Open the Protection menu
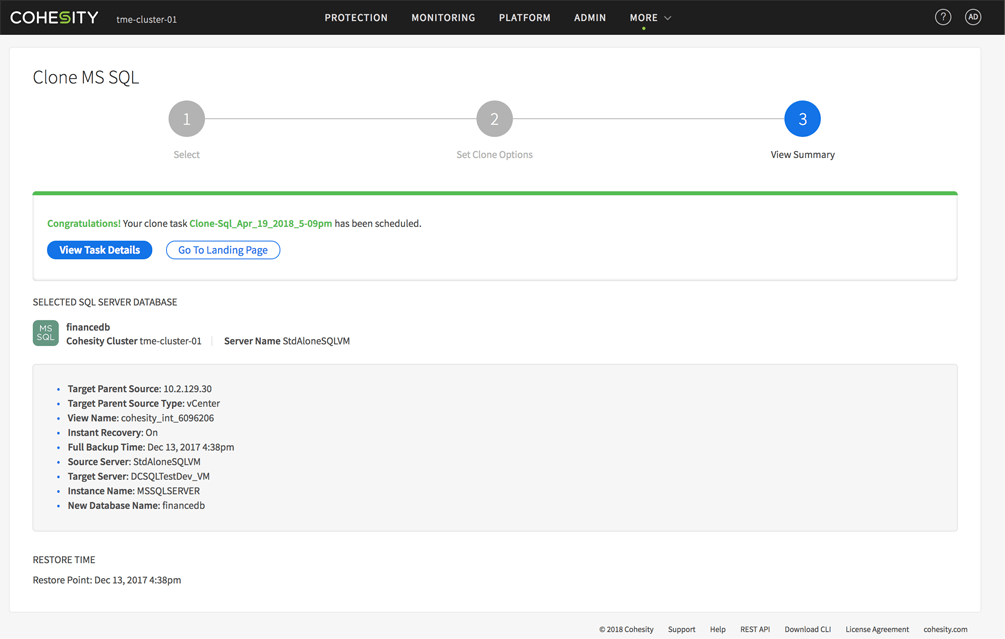The image size is (1005, 639). (356, 18)
